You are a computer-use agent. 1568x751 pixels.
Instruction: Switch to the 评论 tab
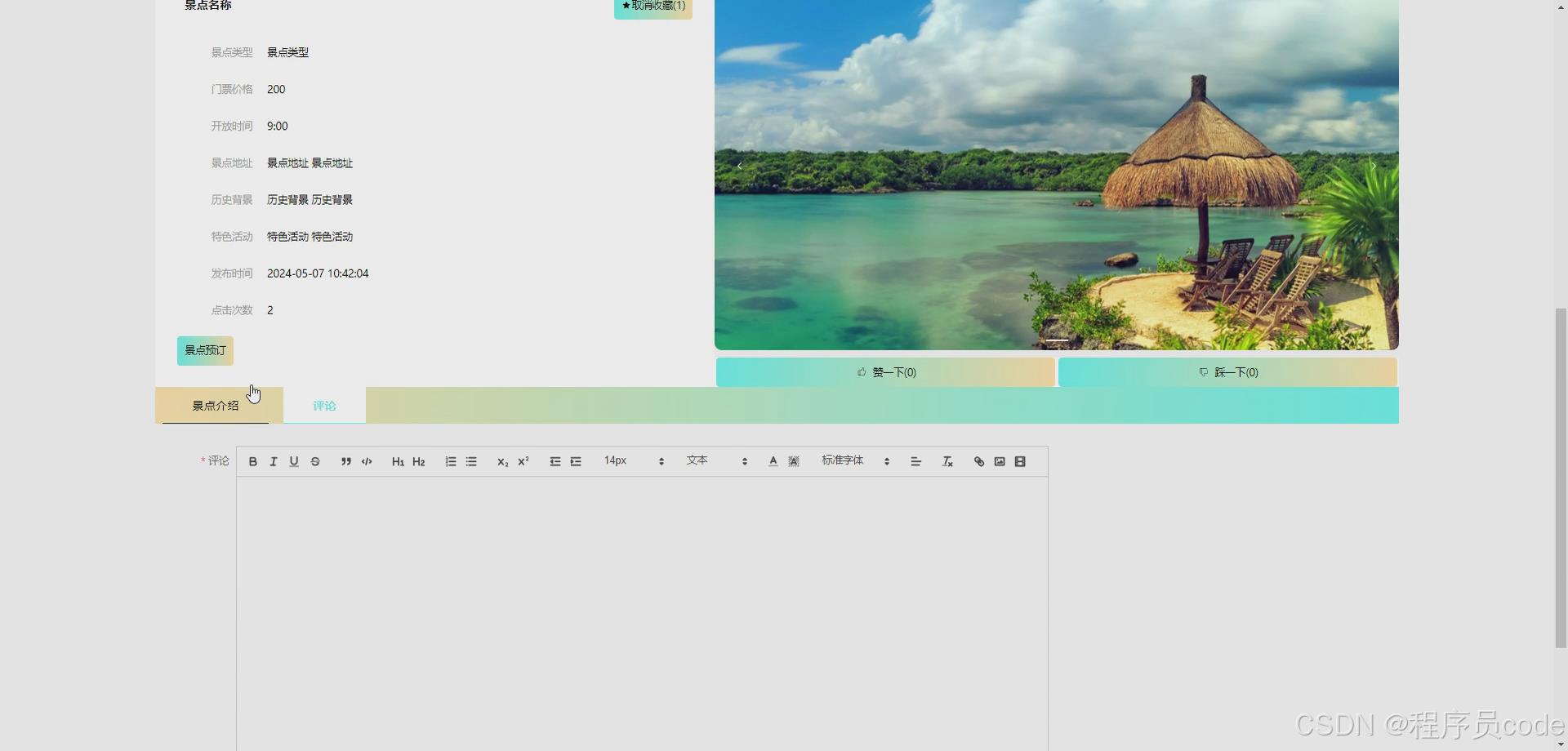[324, 406]
